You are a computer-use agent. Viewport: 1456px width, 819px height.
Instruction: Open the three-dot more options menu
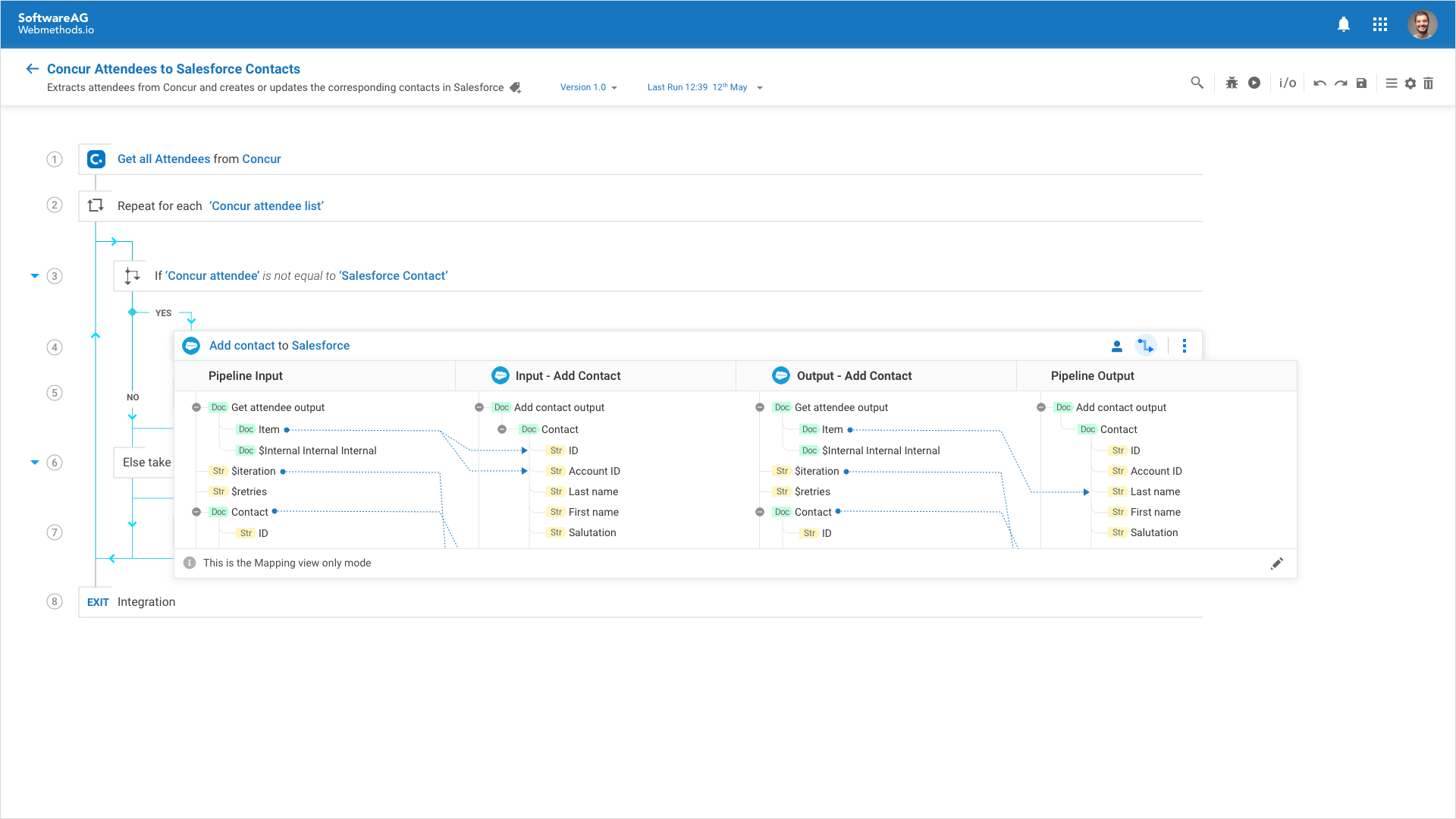tap(1185, 346)
